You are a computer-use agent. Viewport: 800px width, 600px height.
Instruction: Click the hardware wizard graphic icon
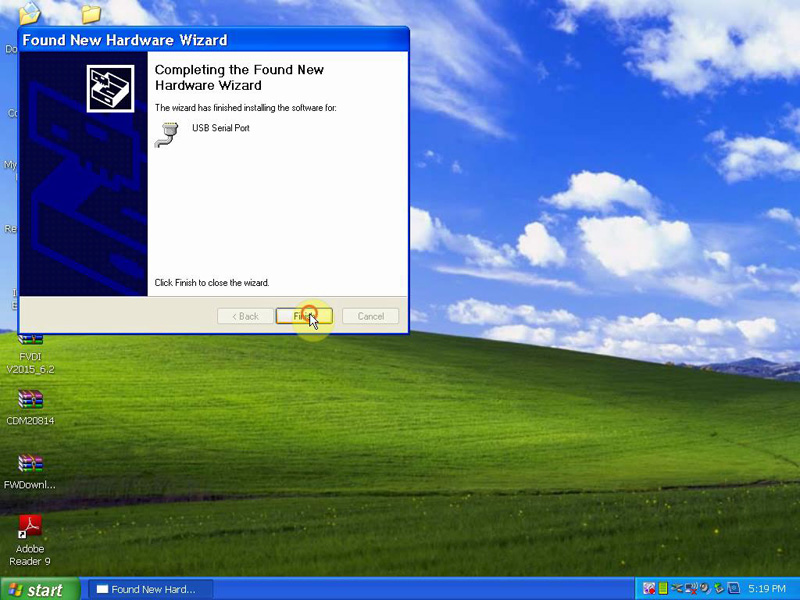(x=110, y=89)
